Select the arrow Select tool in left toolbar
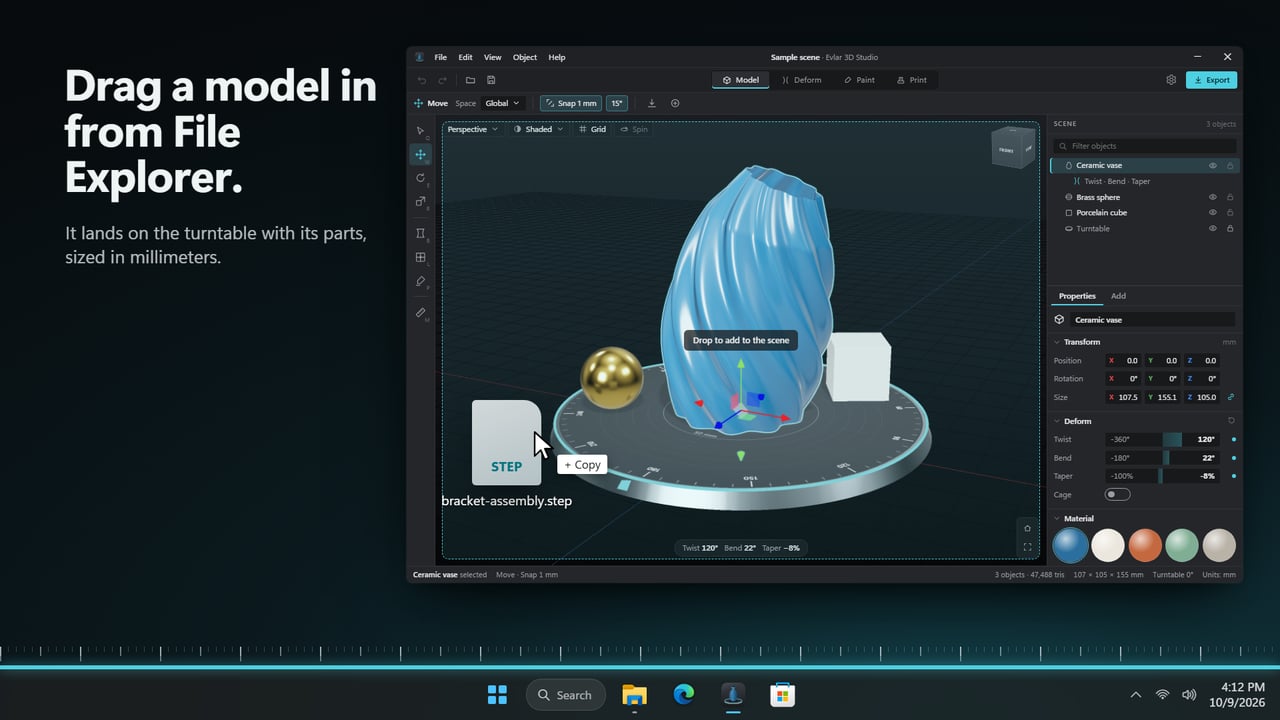1280x720 pixels. (420, 131)
